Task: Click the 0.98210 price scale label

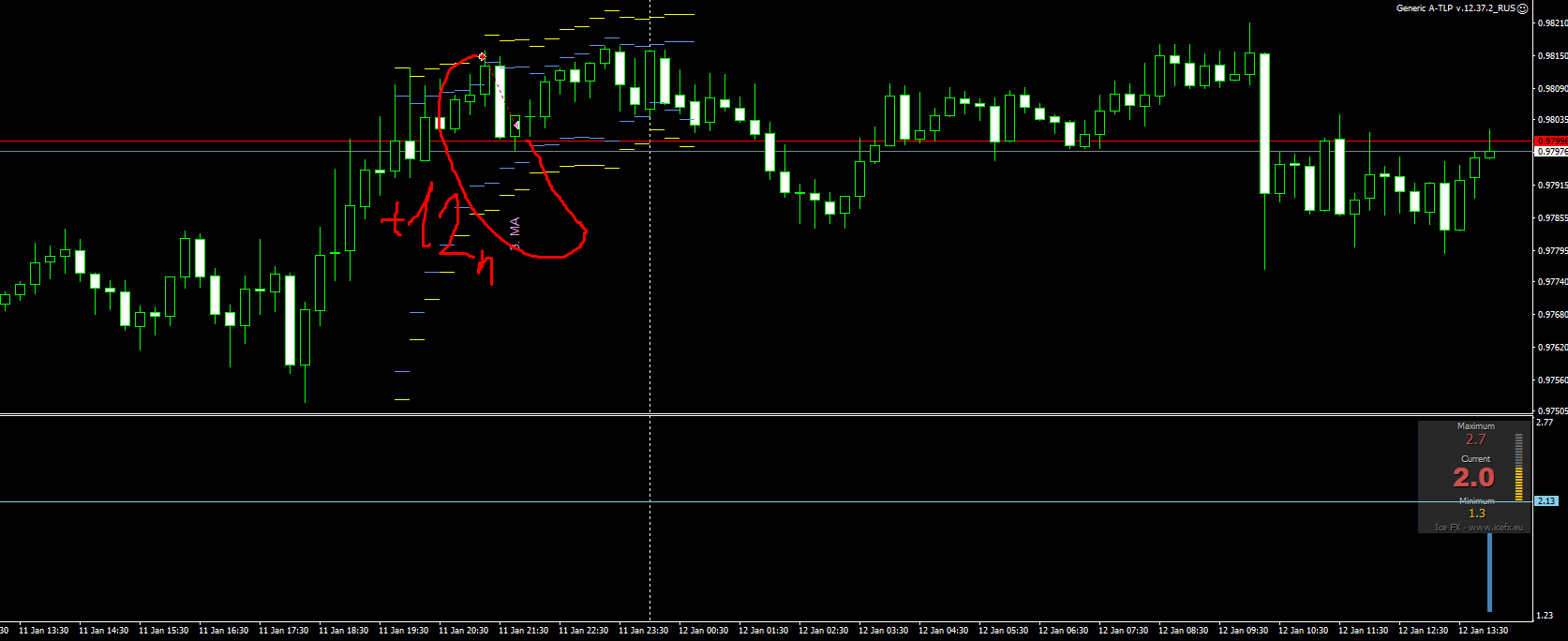Action: [x=1552, y=23]
